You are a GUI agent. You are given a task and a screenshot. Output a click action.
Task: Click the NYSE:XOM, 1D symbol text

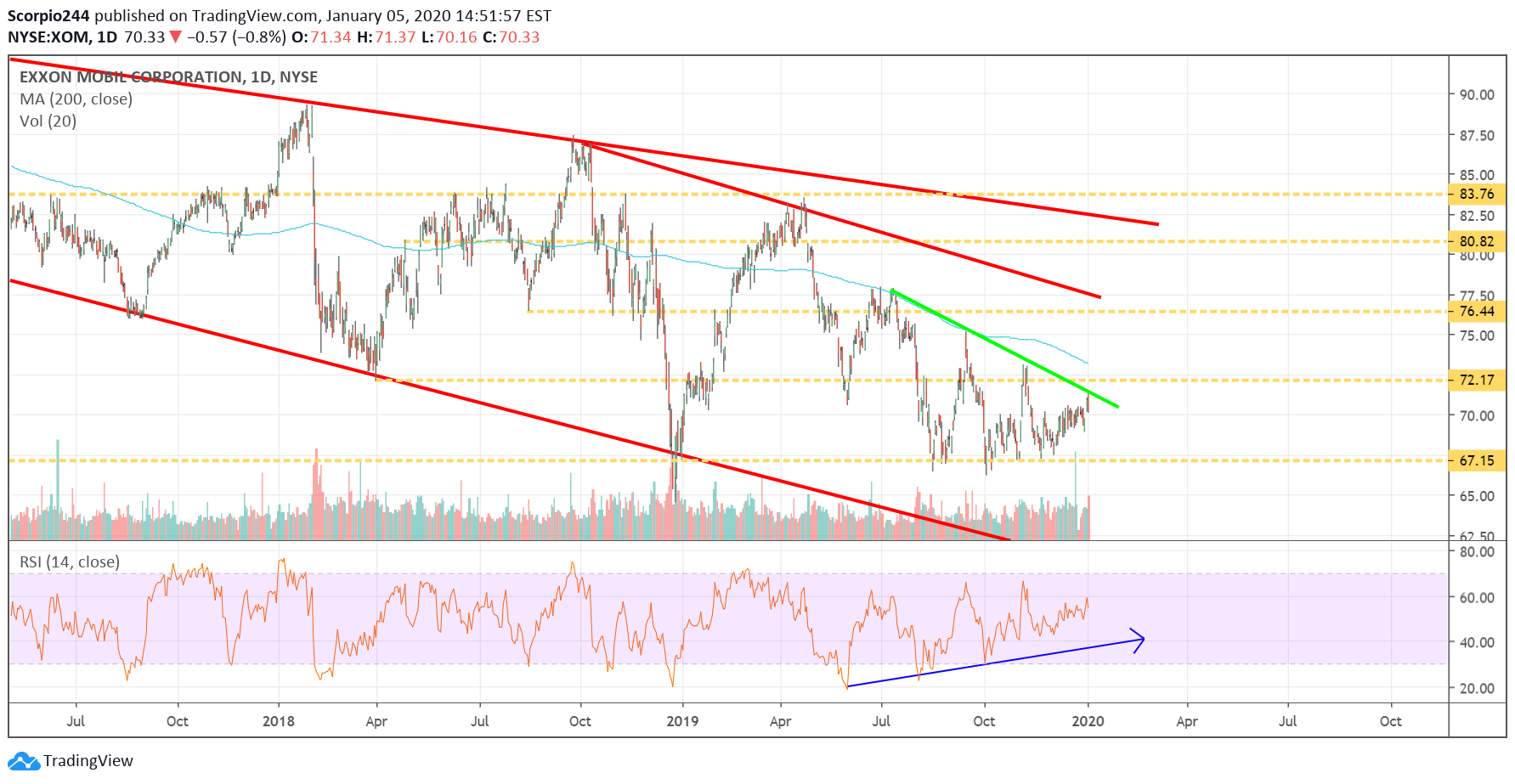pos(63,37)
